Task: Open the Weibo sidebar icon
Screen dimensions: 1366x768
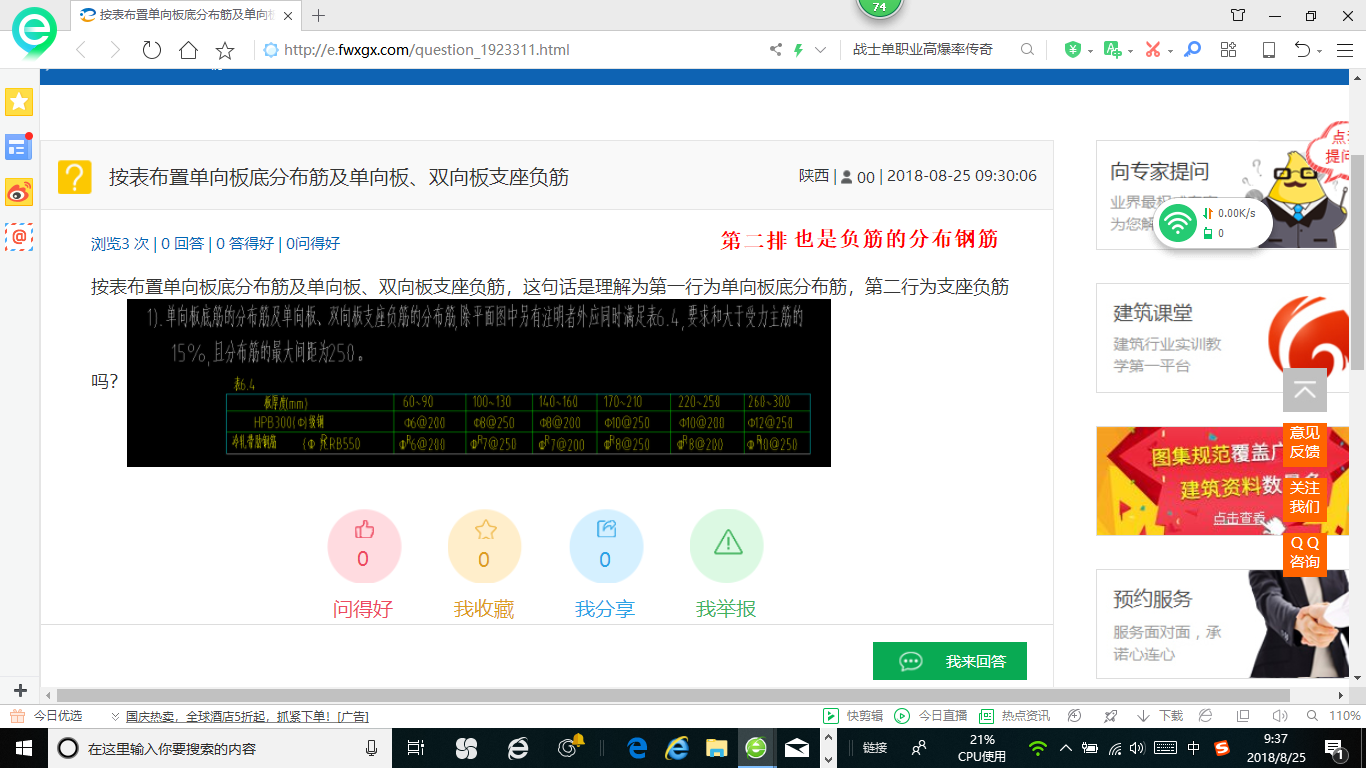Action: [19, 192]
